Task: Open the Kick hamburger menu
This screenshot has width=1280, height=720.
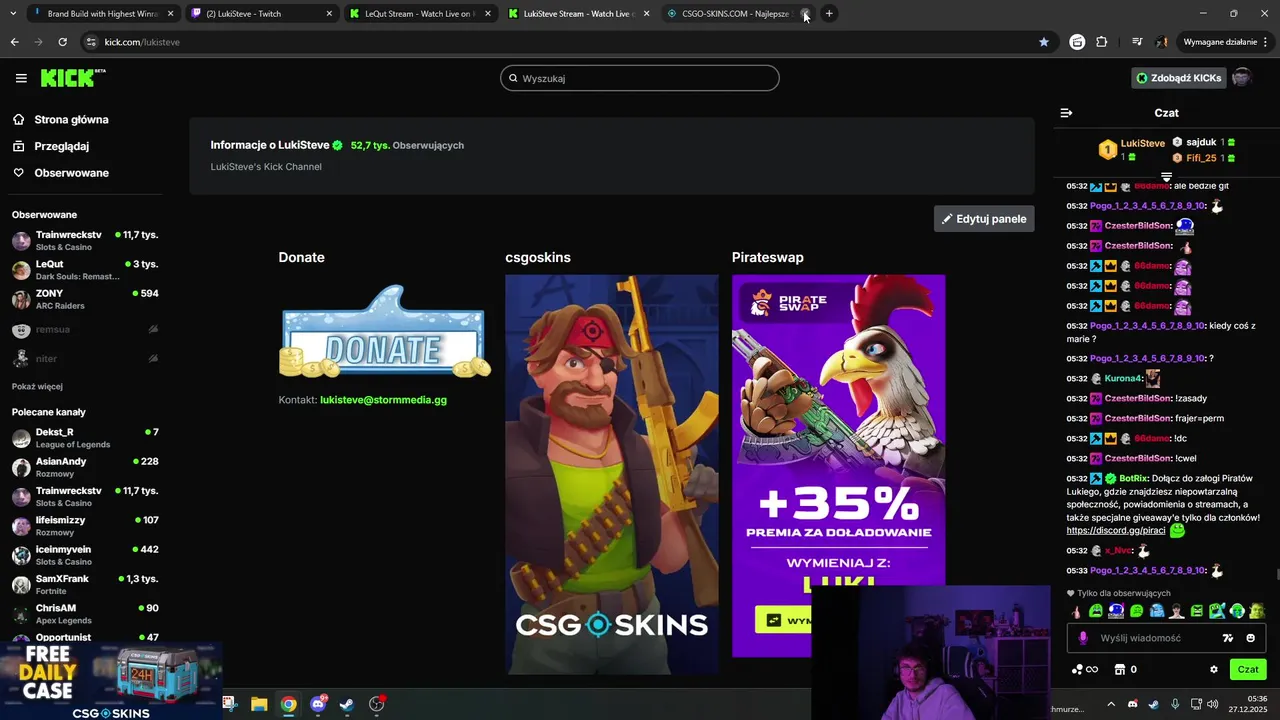Action: [x=21, y=78]
